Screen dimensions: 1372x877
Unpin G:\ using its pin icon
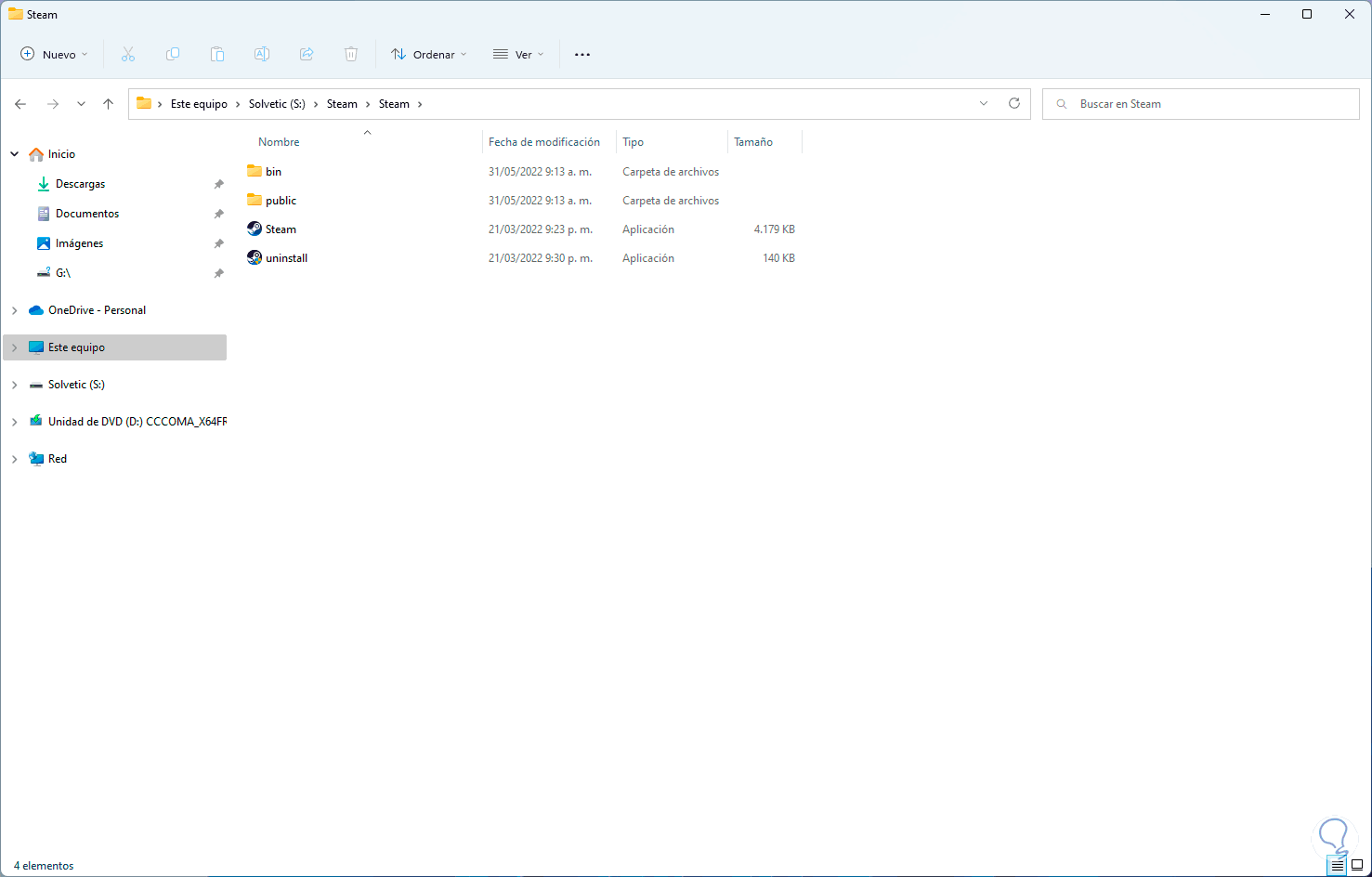[219, 273]
